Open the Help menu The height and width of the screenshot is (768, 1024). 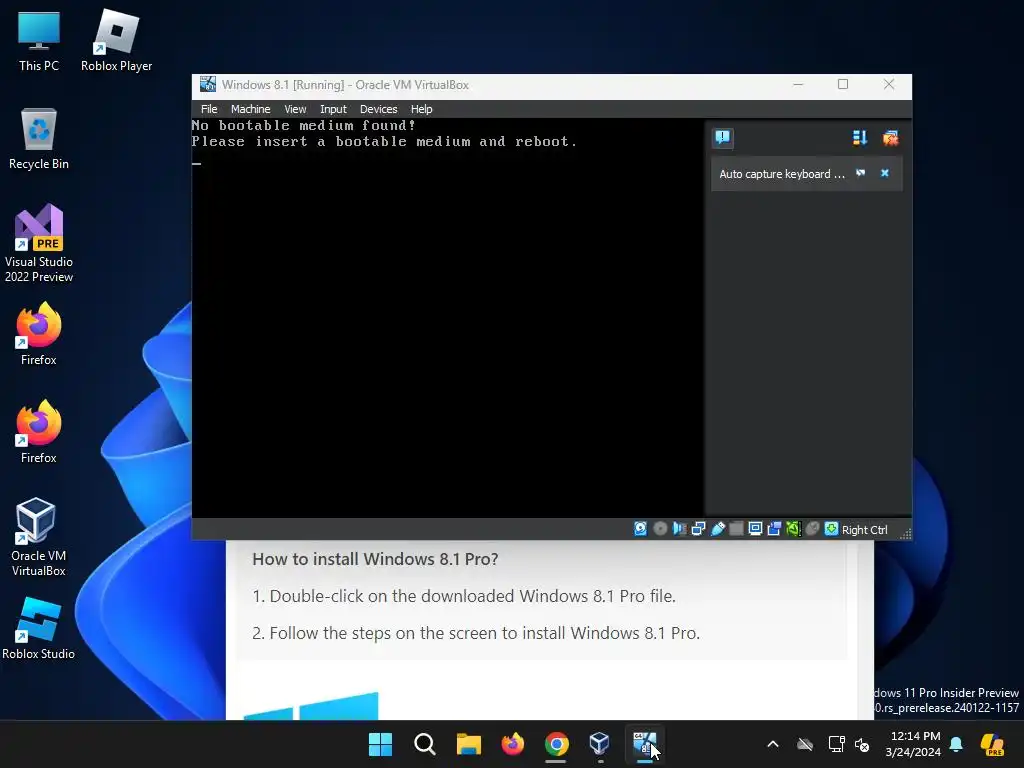pyautogui.click(x=421, y=109)
